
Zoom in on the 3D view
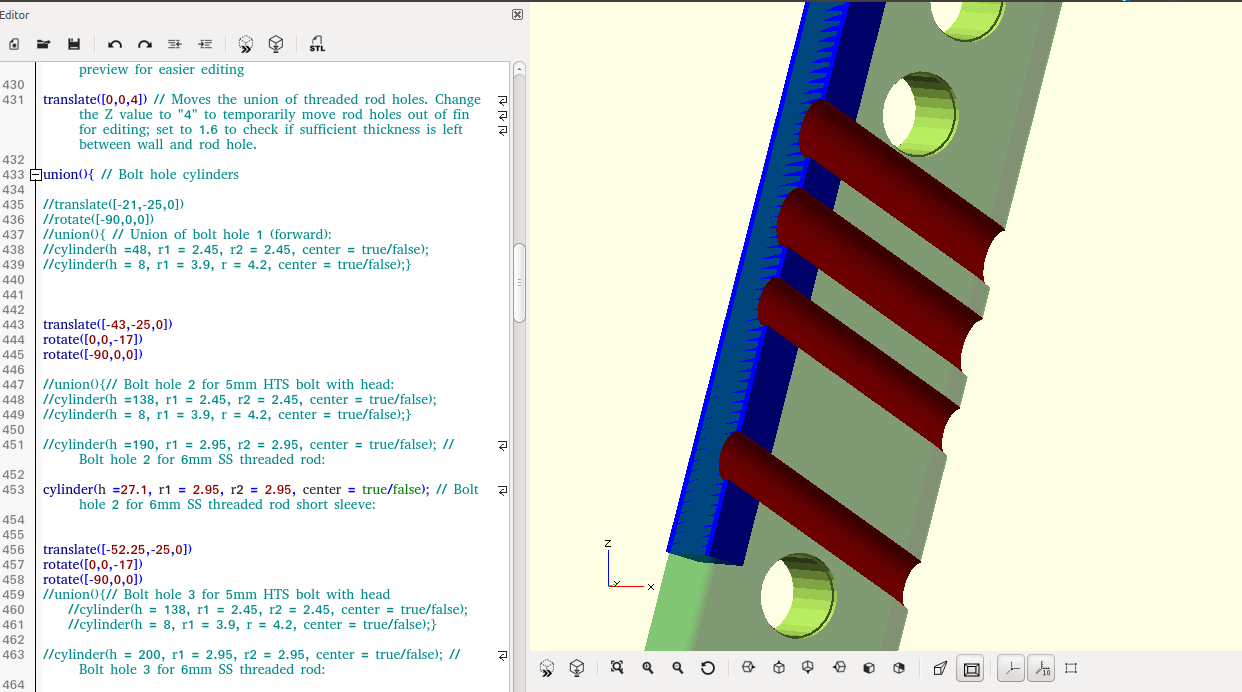tap(648, 668)
